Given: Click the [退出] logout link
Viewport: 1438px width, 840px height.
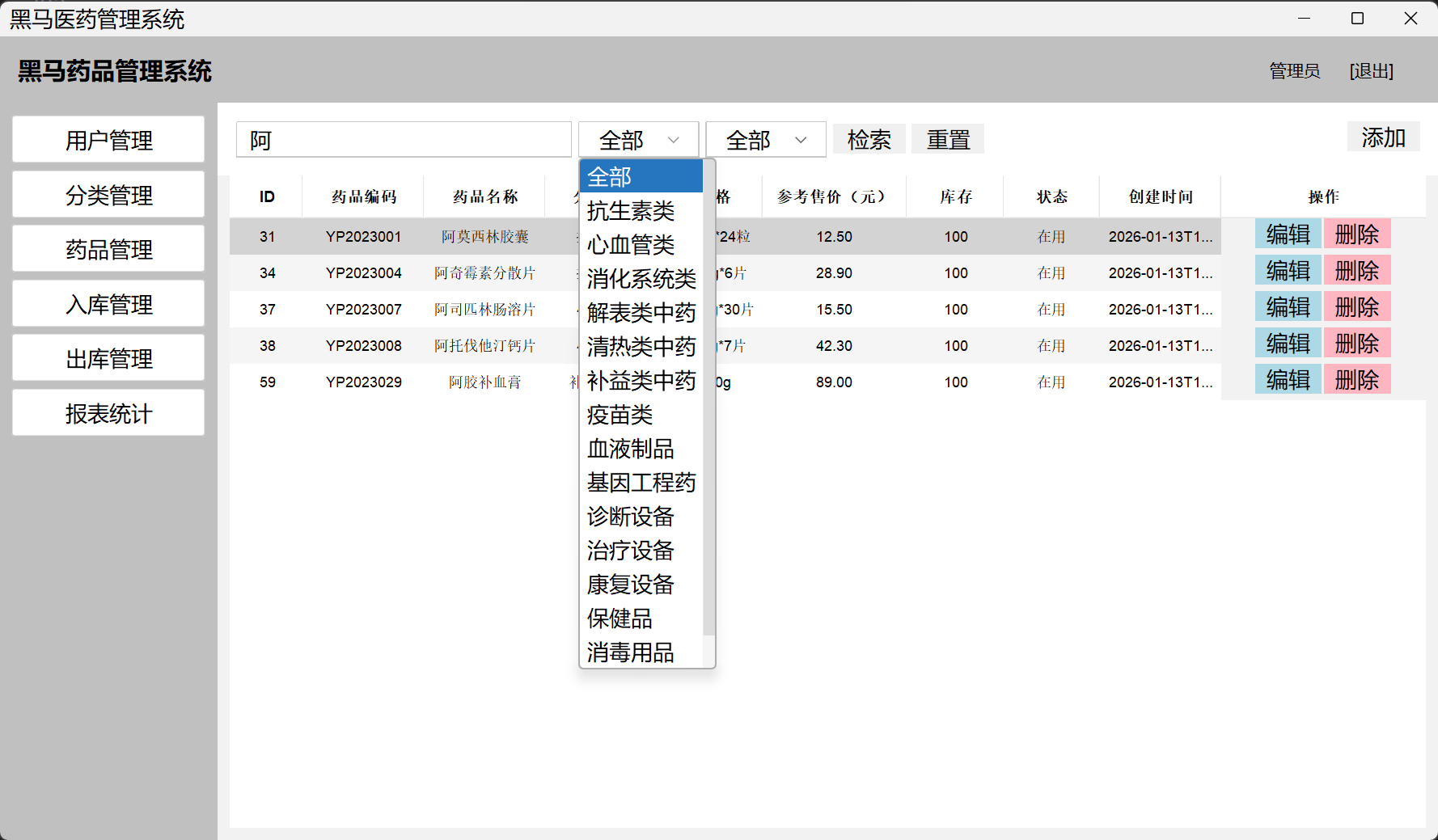Looking at the screenshot, I should click(x=1371, y=71).
